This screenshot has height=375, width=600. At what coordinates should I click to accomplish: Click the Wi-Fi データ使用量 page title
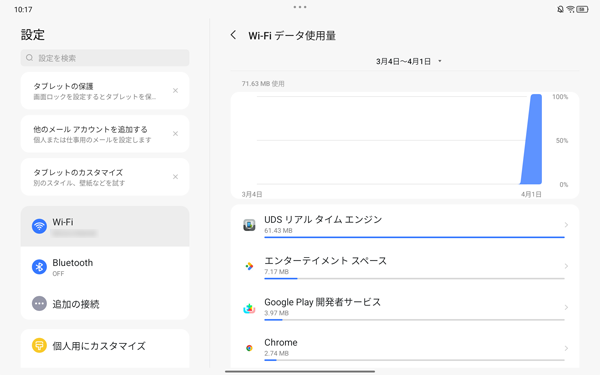click(292, 36)
